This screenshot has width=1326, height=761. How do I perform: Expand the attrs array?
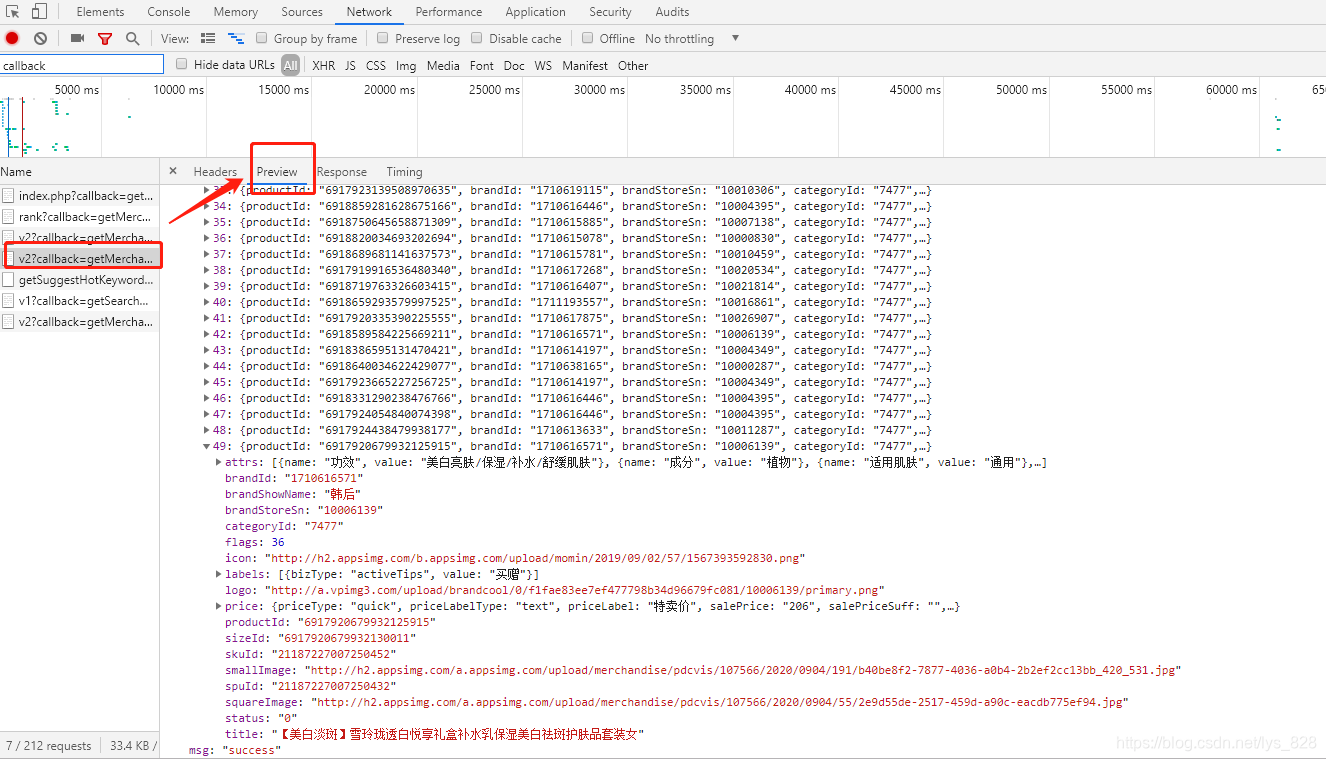pyautogui.click(x=219, y=462)
